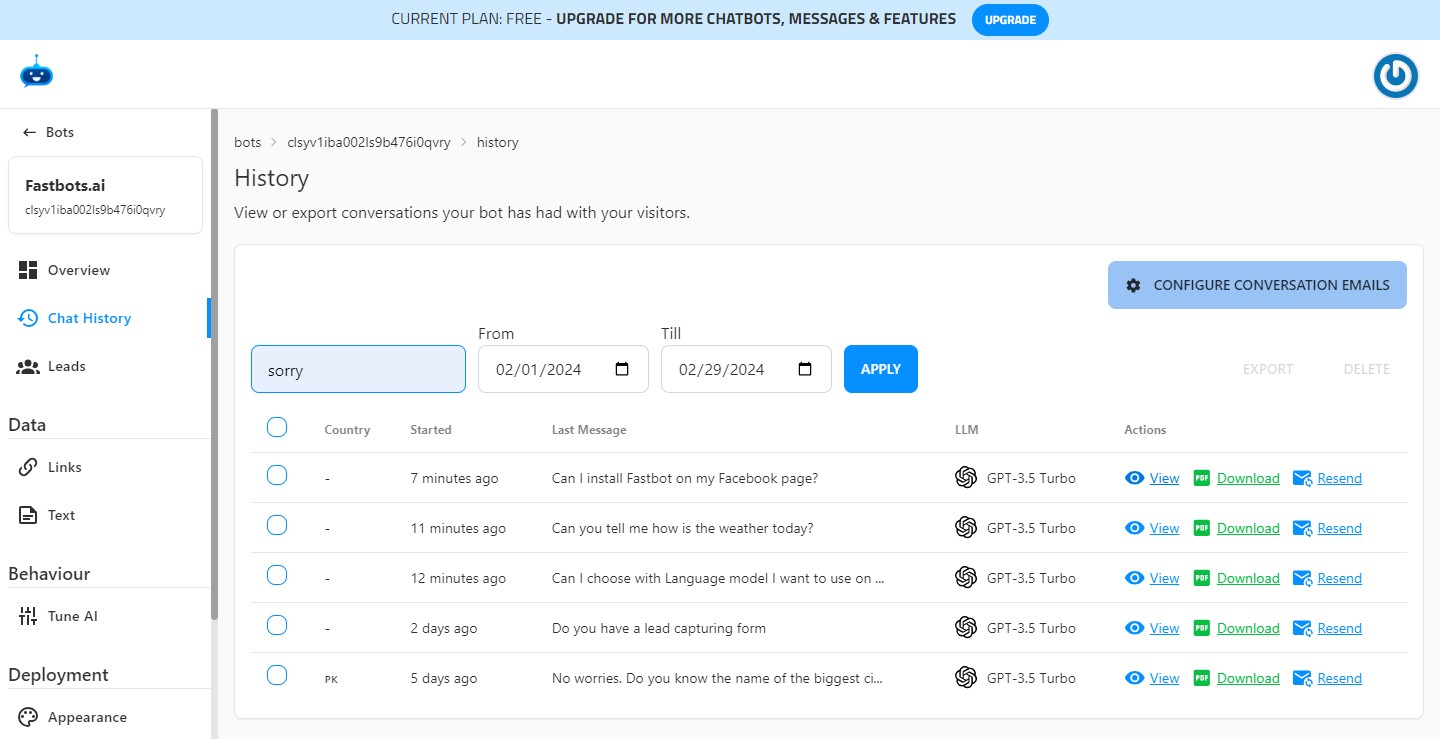Click the sidebar vertical scrollbar
1440x739 pixels.
[x=214, y=365]
